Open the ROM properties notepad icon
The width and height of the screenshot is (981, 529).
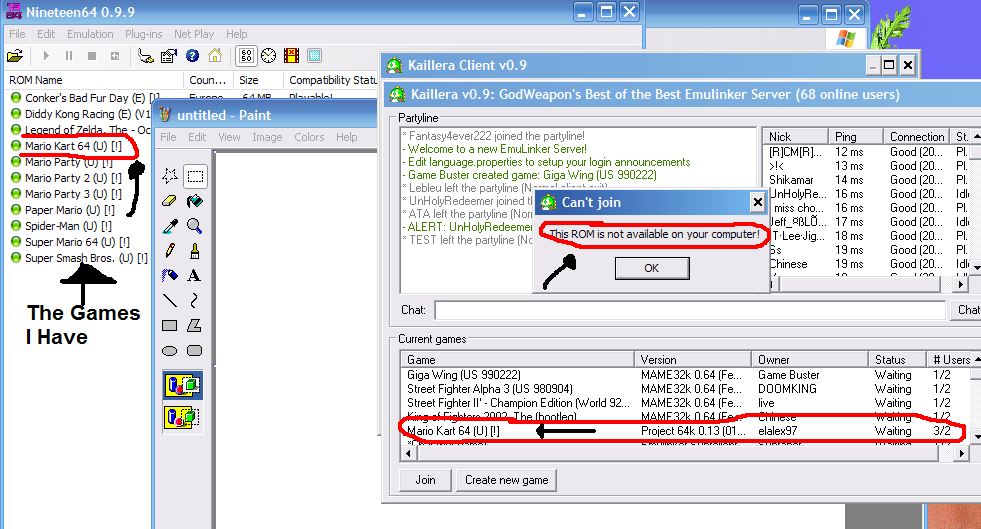coord(169,56)
